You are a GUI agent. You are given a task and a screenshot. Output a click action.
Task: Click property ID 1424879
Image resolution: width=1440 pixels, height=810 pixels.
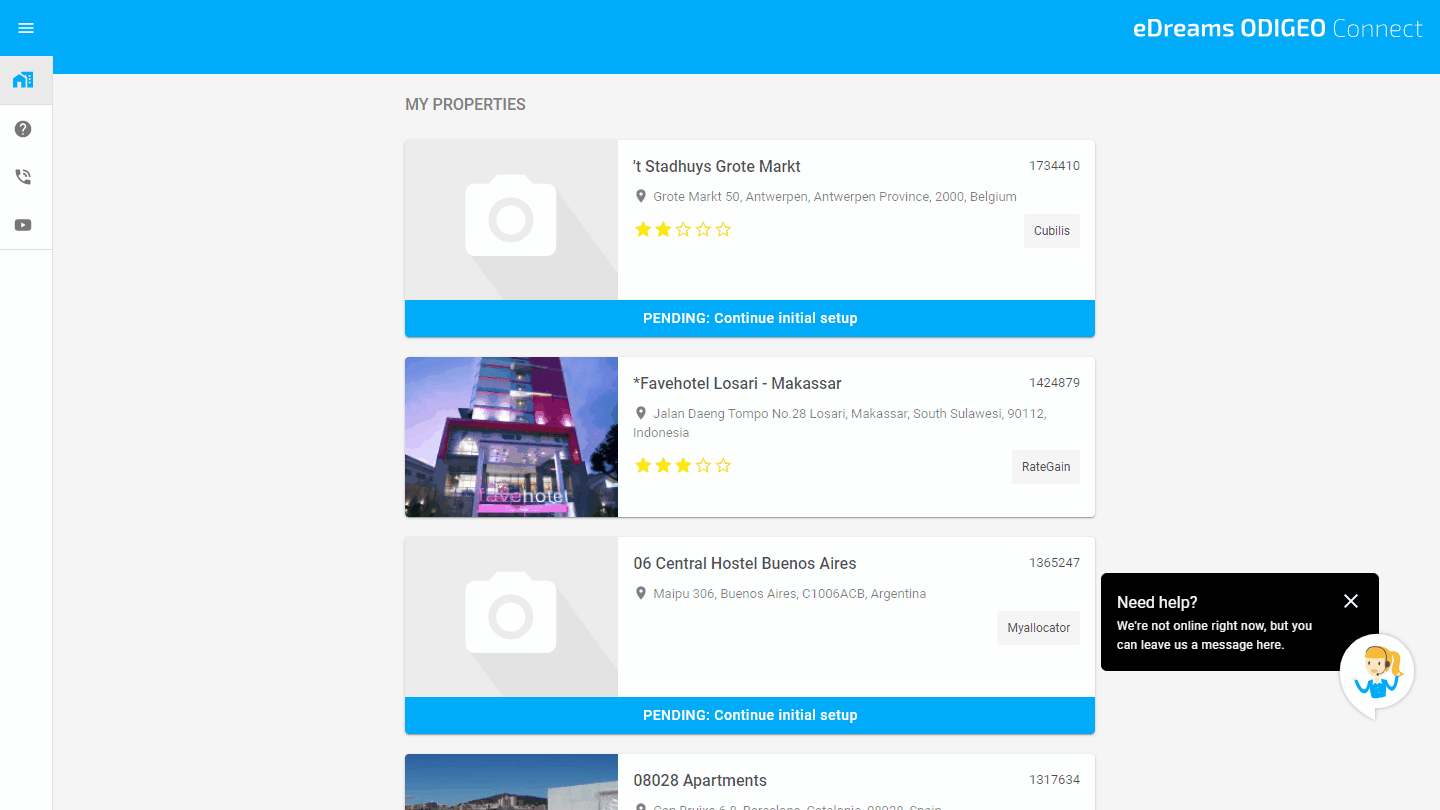[x=1054, y=383]
